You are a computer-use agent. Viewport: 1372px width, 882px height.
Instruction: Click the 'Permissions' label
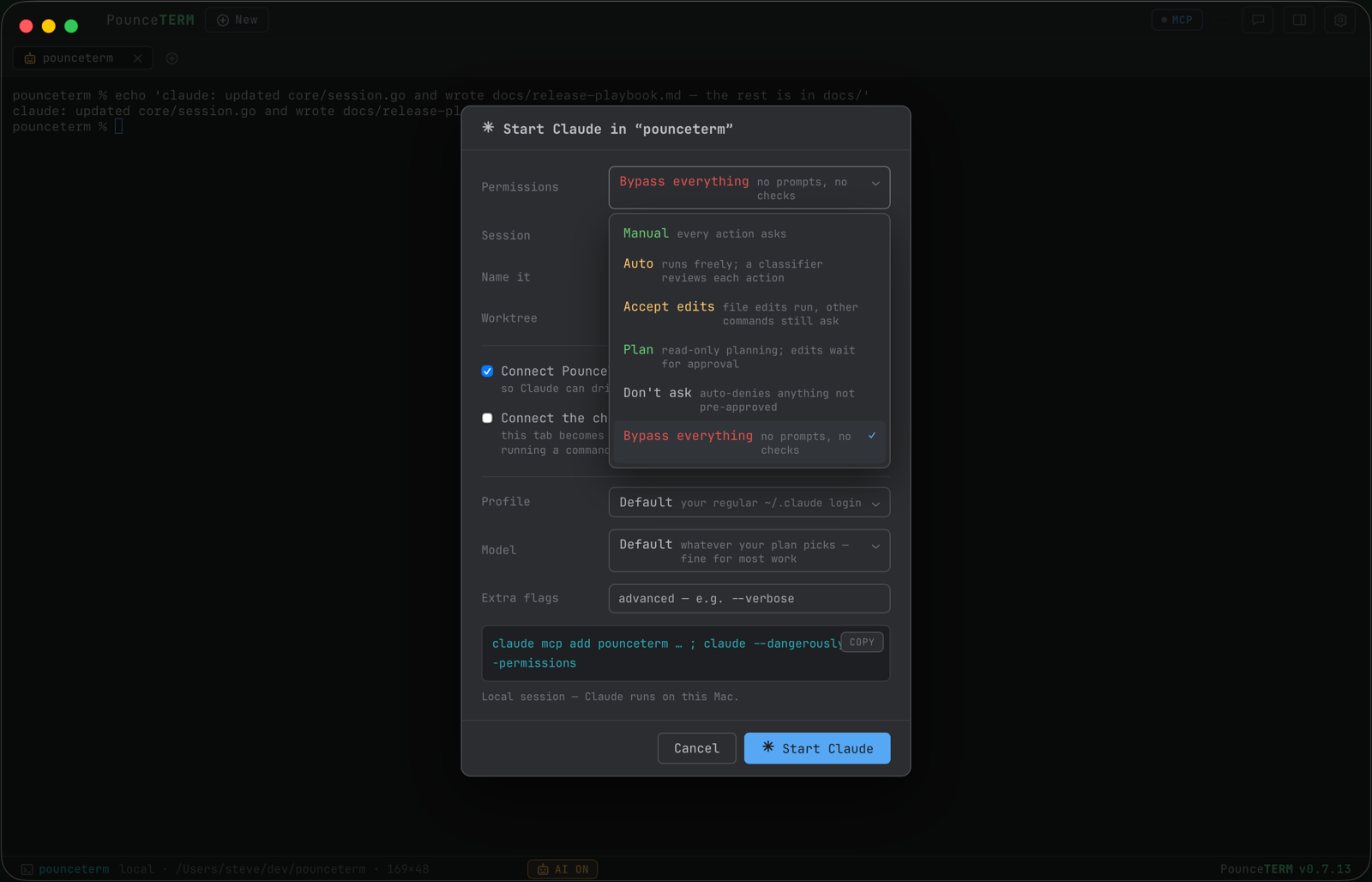(520, 187)
